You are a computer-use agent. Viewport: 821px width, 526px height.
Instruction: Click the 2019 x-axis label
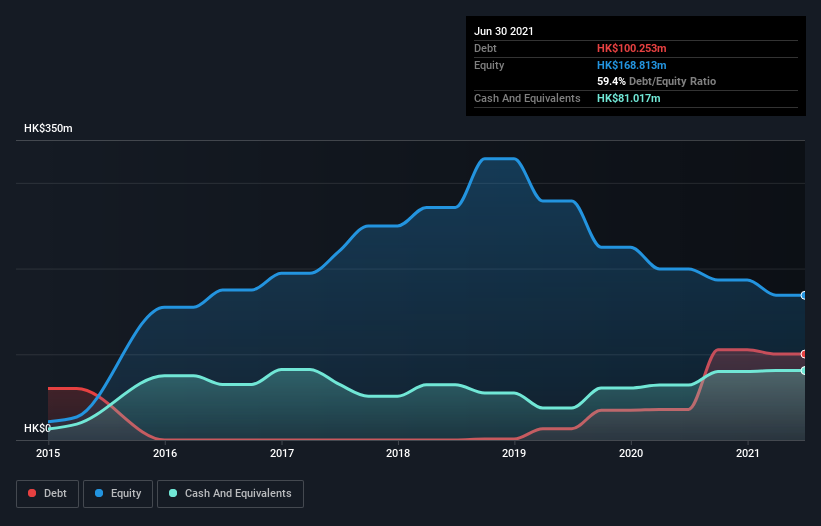tap(514, 453)
